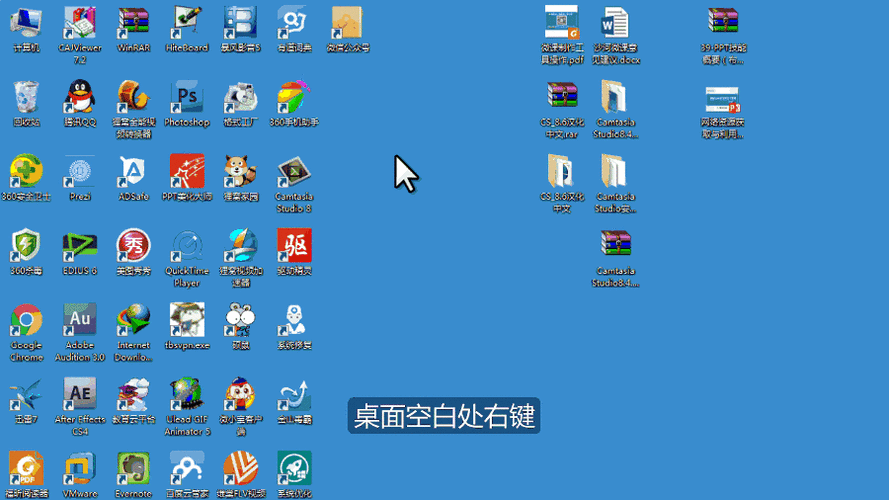Image resolution: width=889 pixels, height=500 pixels.
Task: Select the VMware shortcut icon
Action: [80, 468]
